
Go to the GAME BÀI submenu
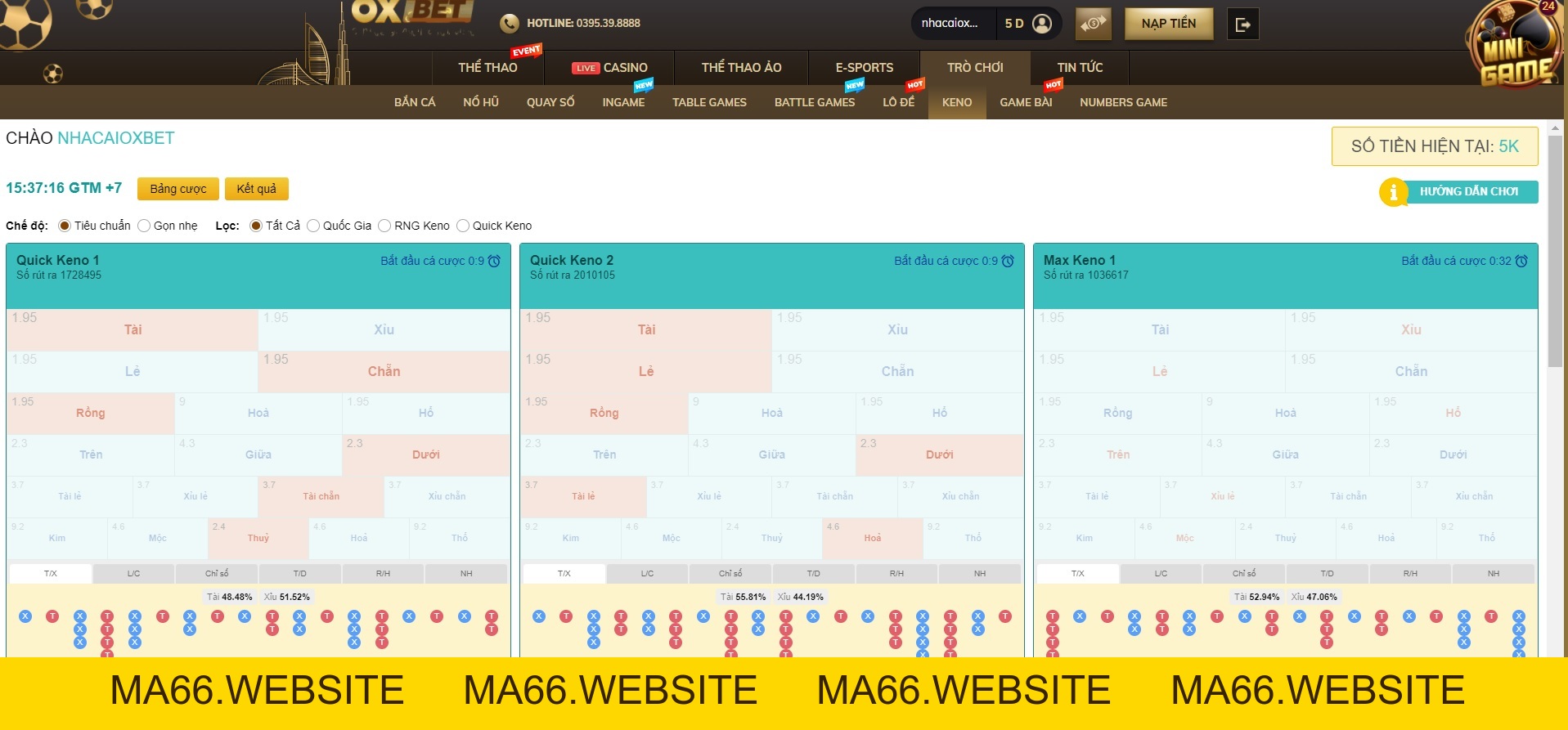coord(1026,102)
